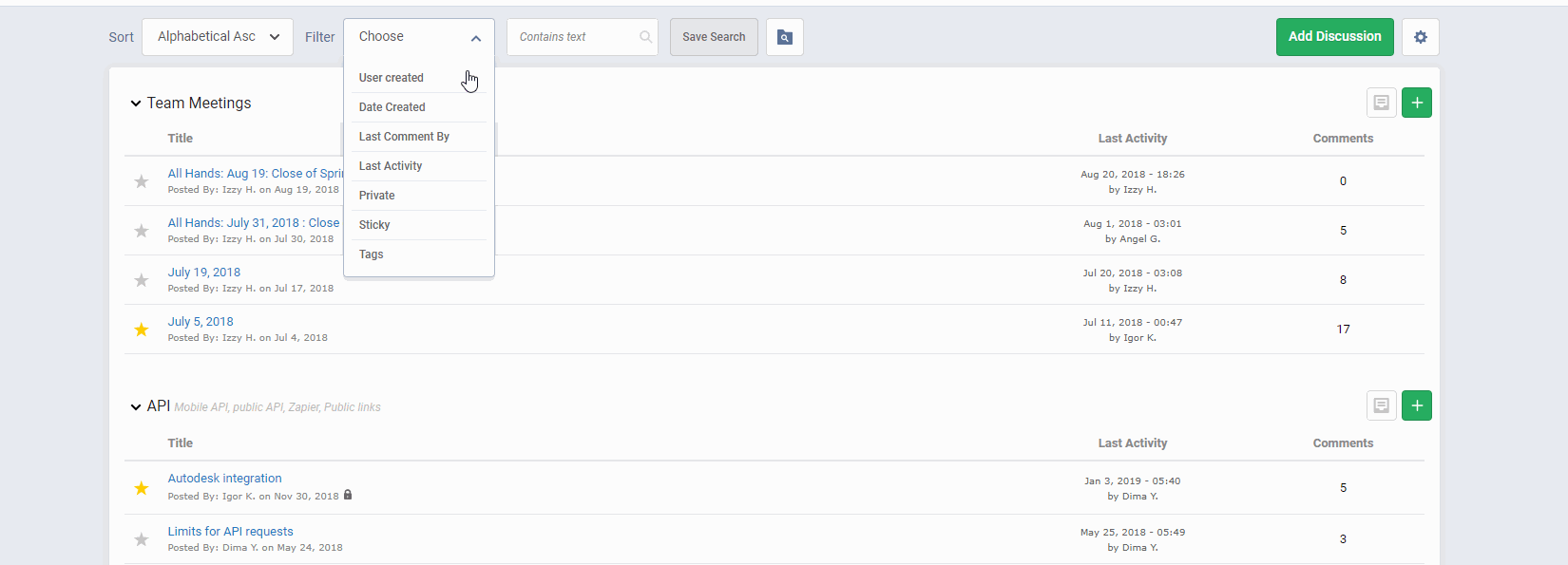Screen dimensions: 1568x565
Task: Open Limits for API requests discussion
Action: [x=231, y=532]
